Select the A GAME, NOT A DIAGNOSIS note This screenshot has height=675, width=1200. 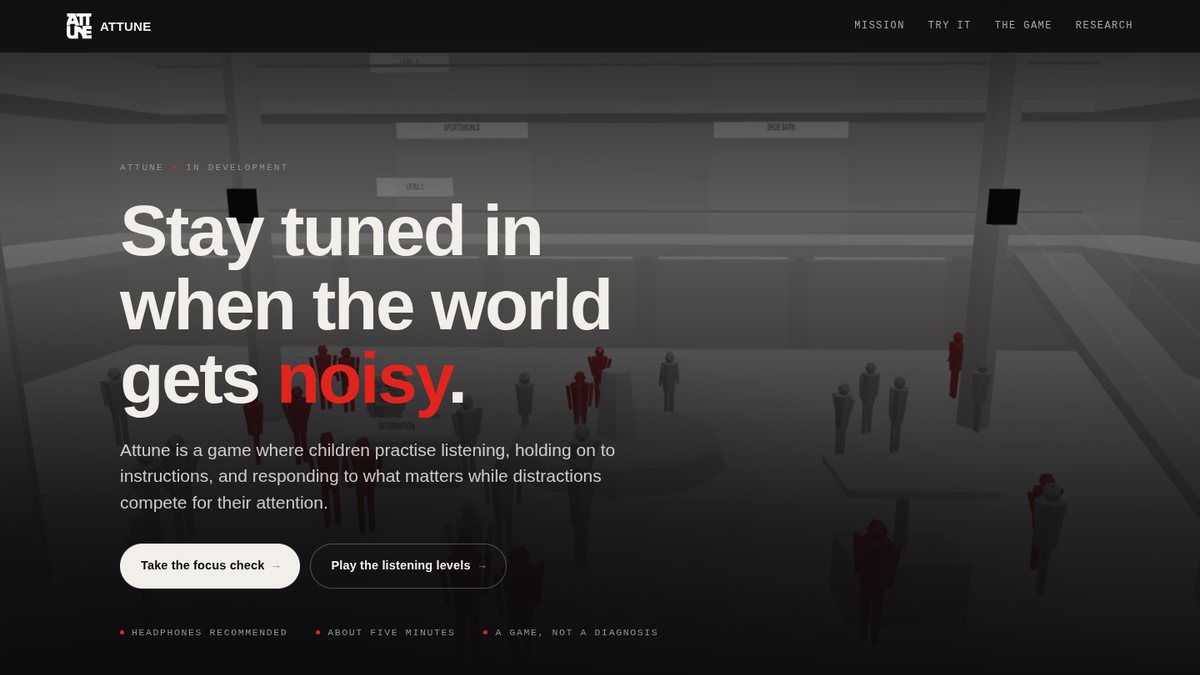(x=571, y=632)
